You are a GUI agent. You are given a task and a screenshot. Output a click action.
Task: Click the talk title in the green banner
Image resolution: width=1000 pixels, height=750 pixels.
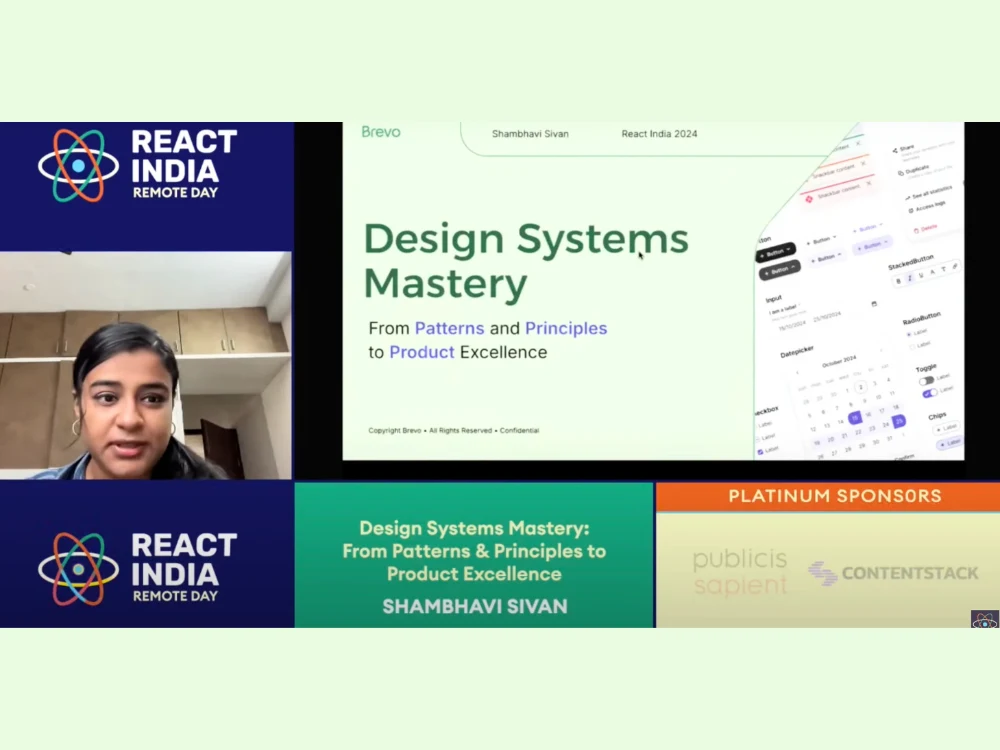tap(474, 551)
